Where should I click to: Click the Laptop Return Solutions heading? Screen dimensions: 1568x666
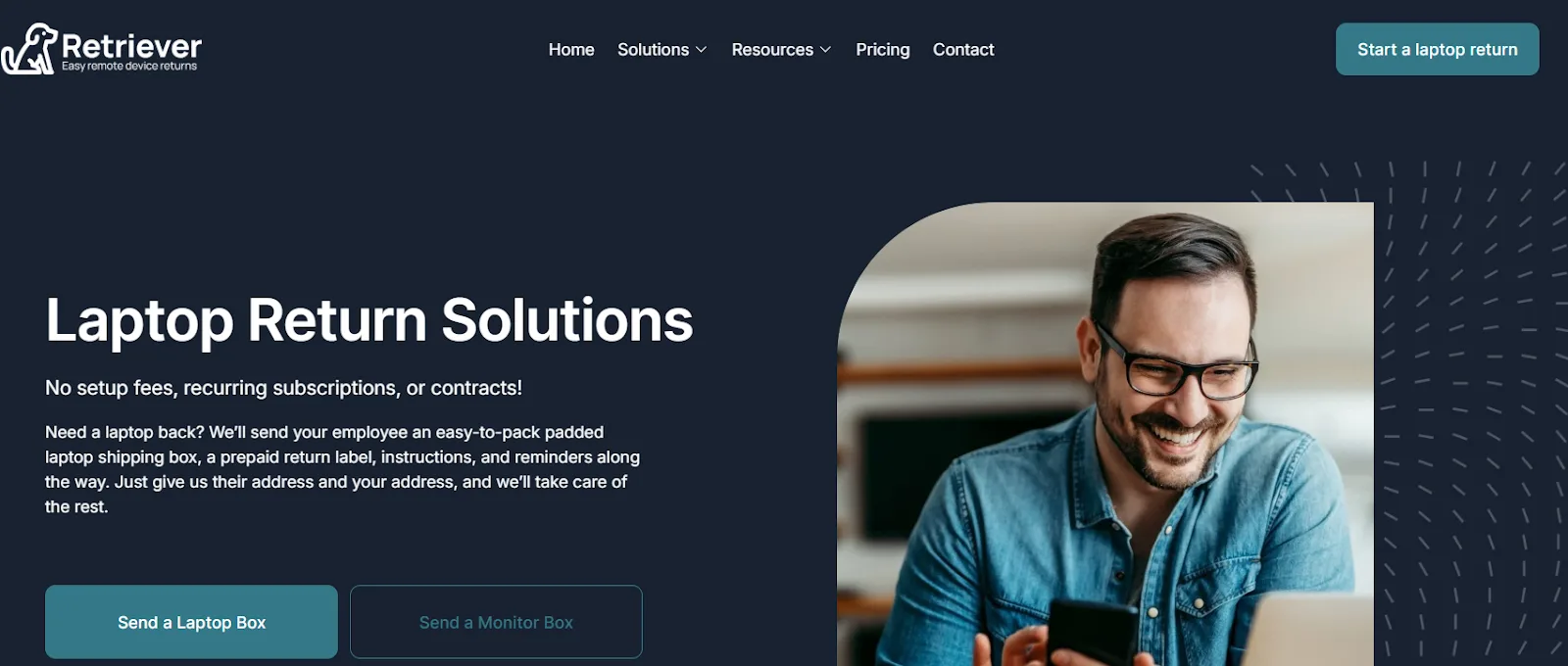[369, 320]
